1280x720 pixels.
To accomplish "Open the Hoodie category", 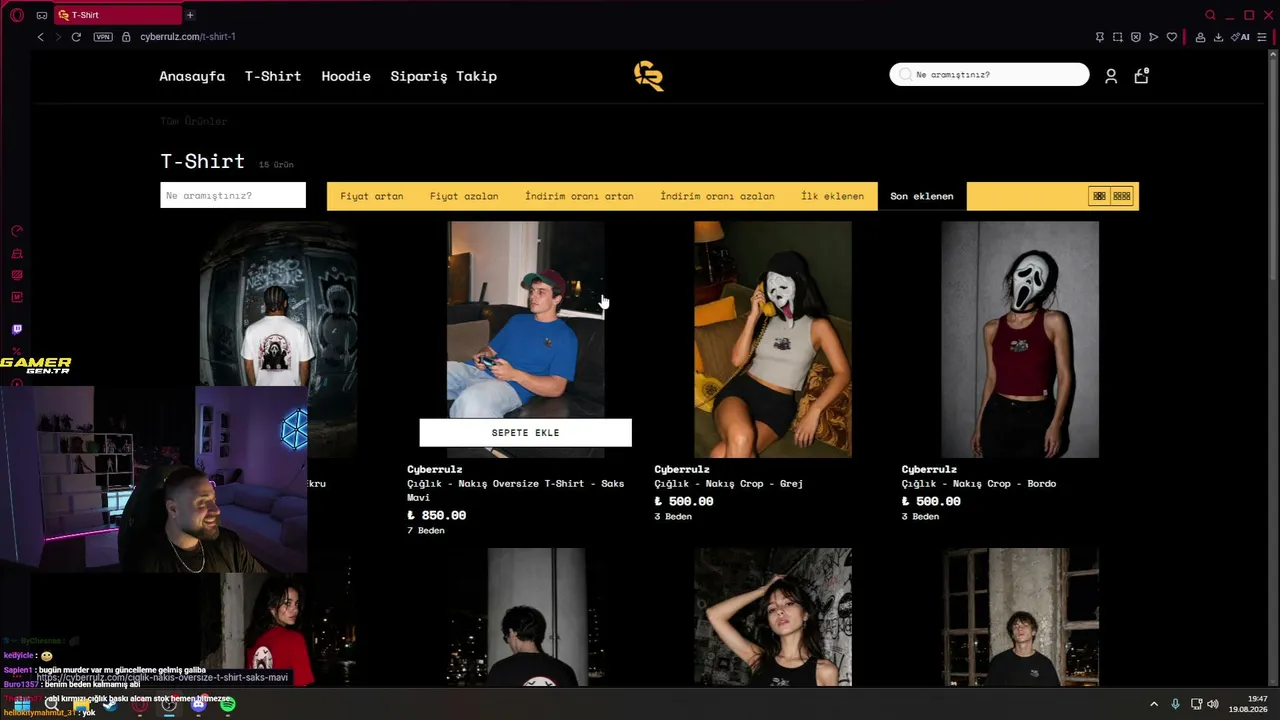I will click(346, 76).
